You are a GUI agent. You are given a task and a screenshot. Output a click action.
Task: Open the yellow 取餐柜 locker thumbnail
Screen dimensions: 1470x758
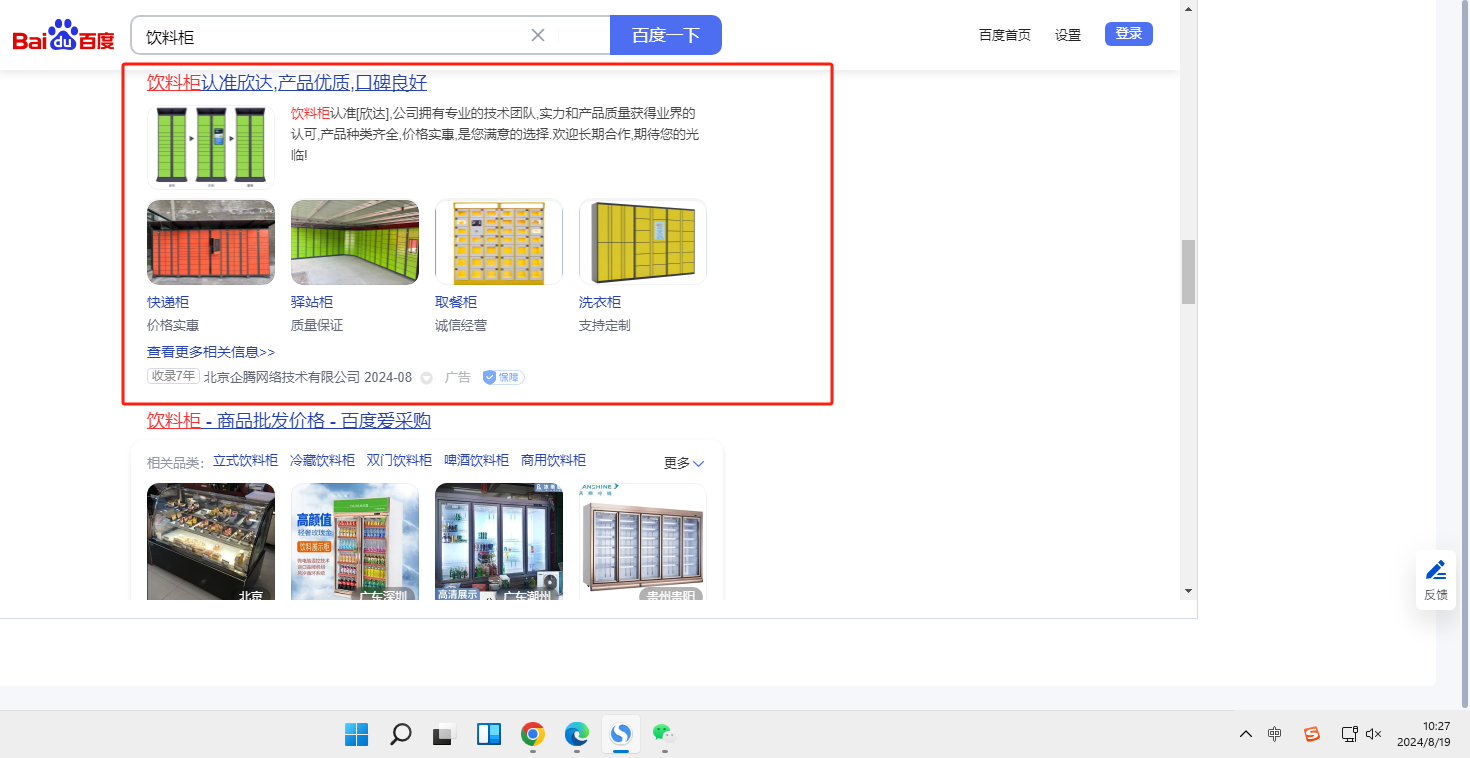pyautogui.click(x=499, y=242)
